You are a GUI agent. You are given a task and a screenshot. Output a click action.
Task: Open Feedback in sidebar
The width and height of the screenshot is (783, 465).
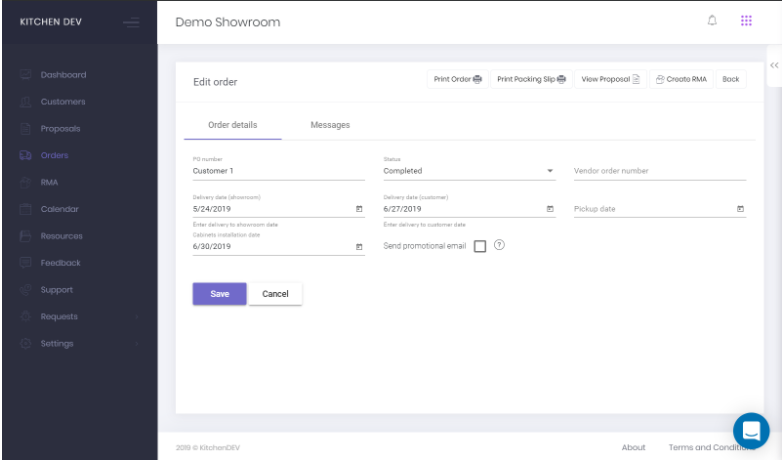(60, 263)
